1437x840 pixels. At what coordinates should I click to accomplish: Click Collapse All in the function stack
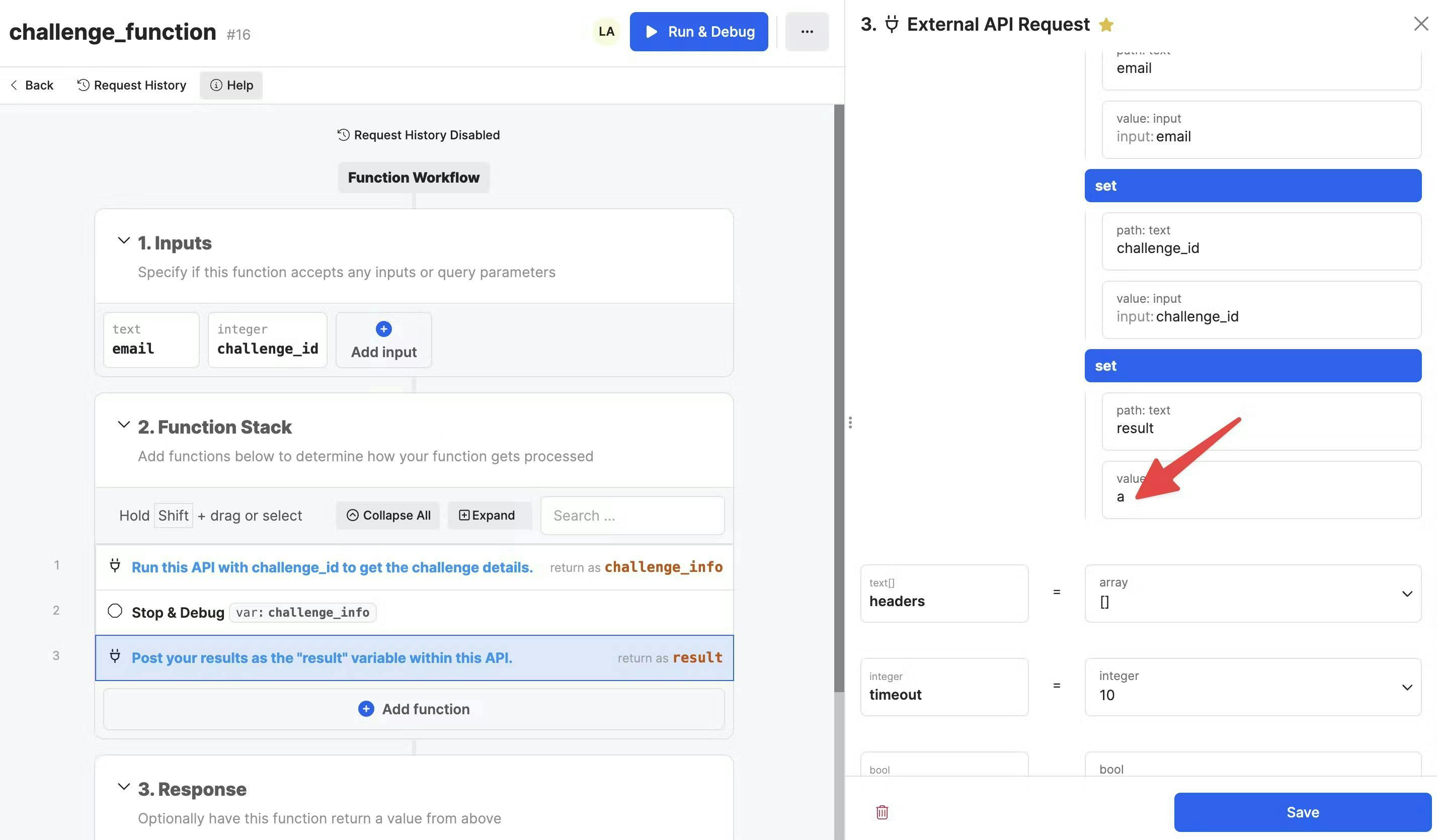tap(388, 516)
